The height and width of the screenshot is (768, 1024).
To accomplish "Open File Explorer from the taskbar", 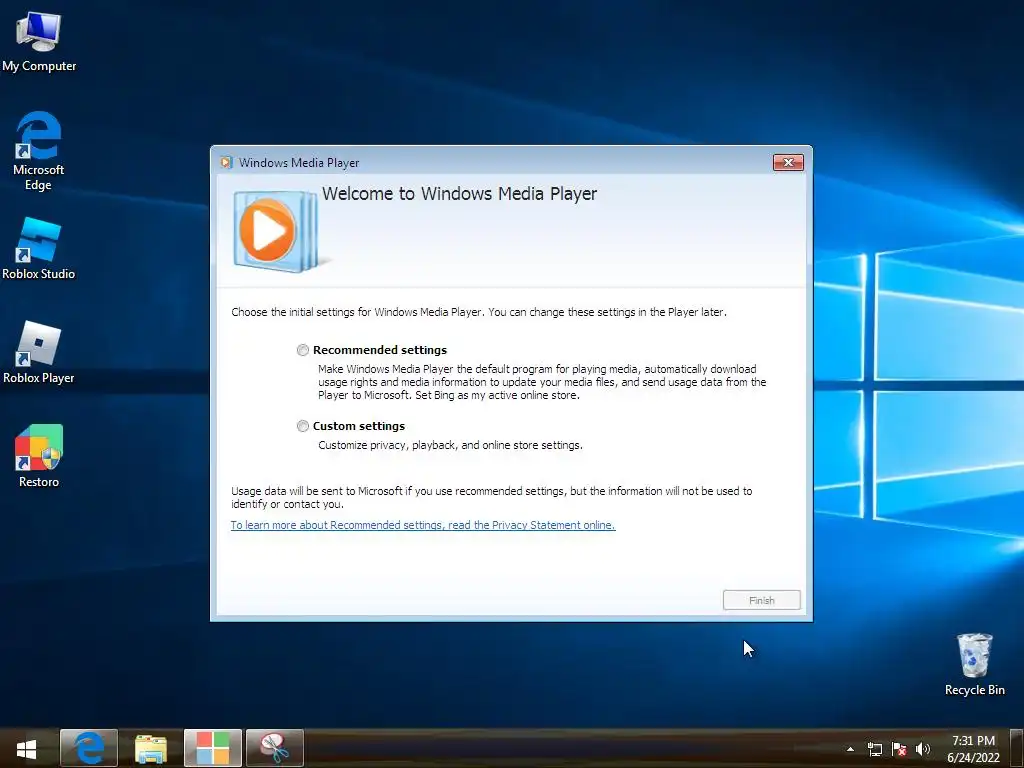I will pos(151,748).
